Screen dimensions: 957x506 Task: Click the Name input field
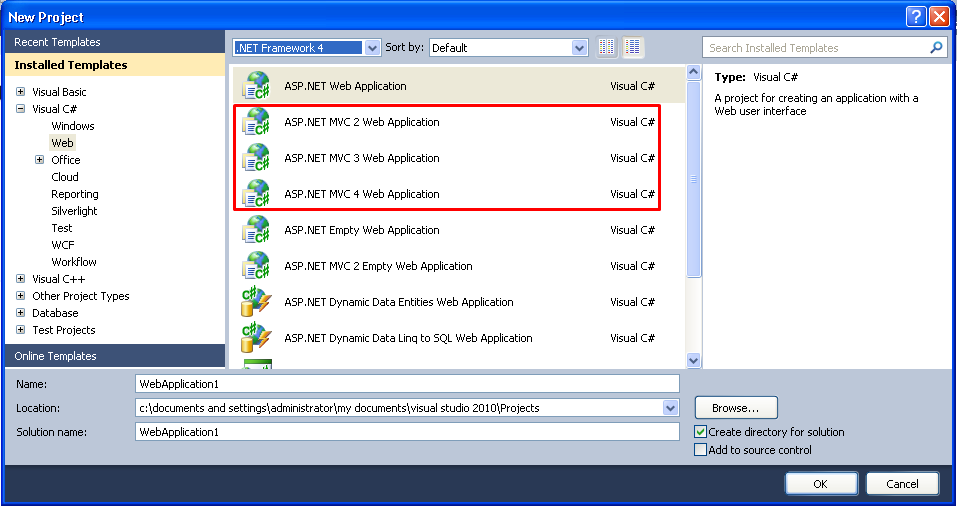tap(407, 384)
